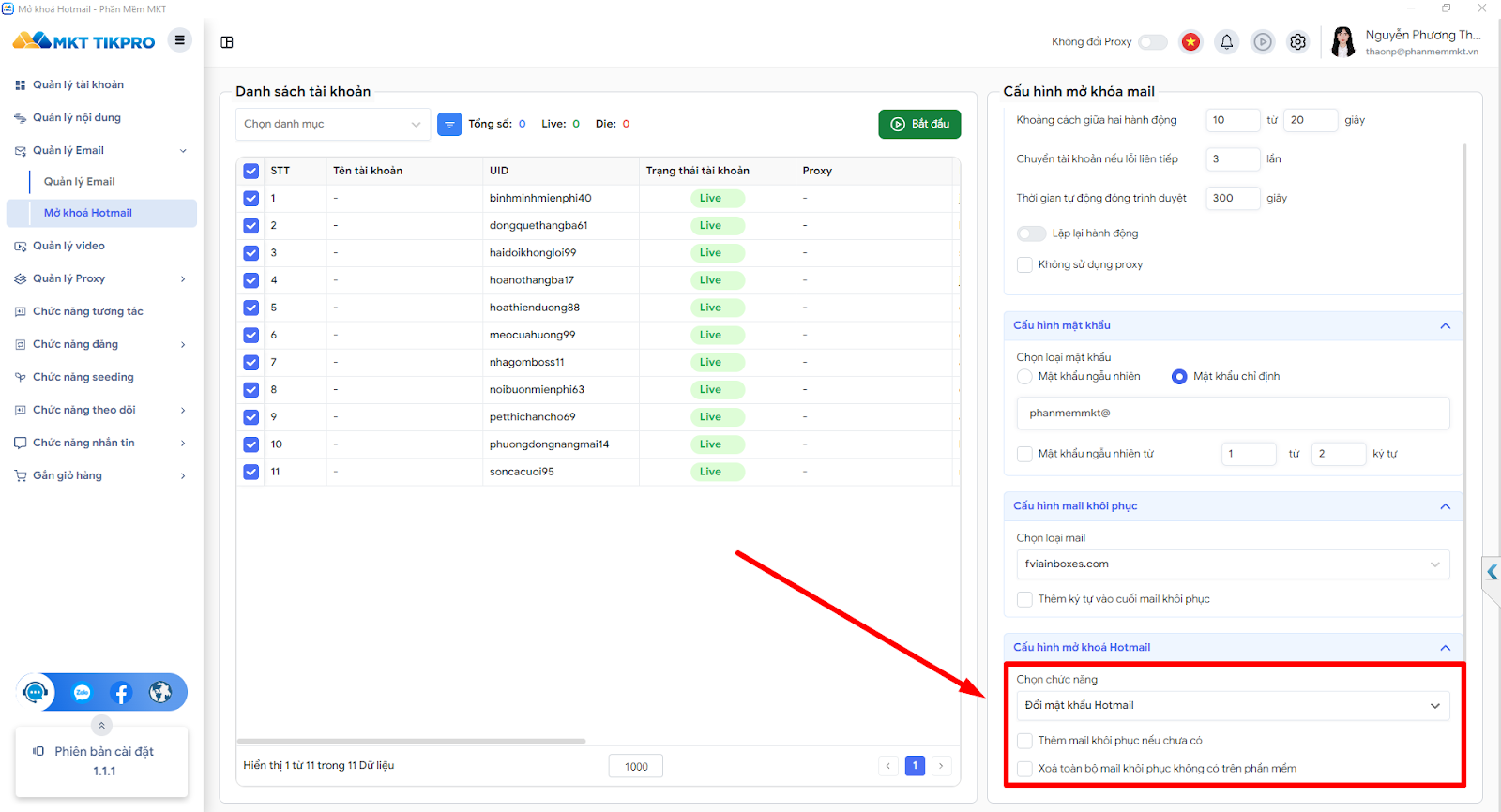
Task: Check Thêm ký tự vào cuối mail khôi phục
Action: 1025,599
